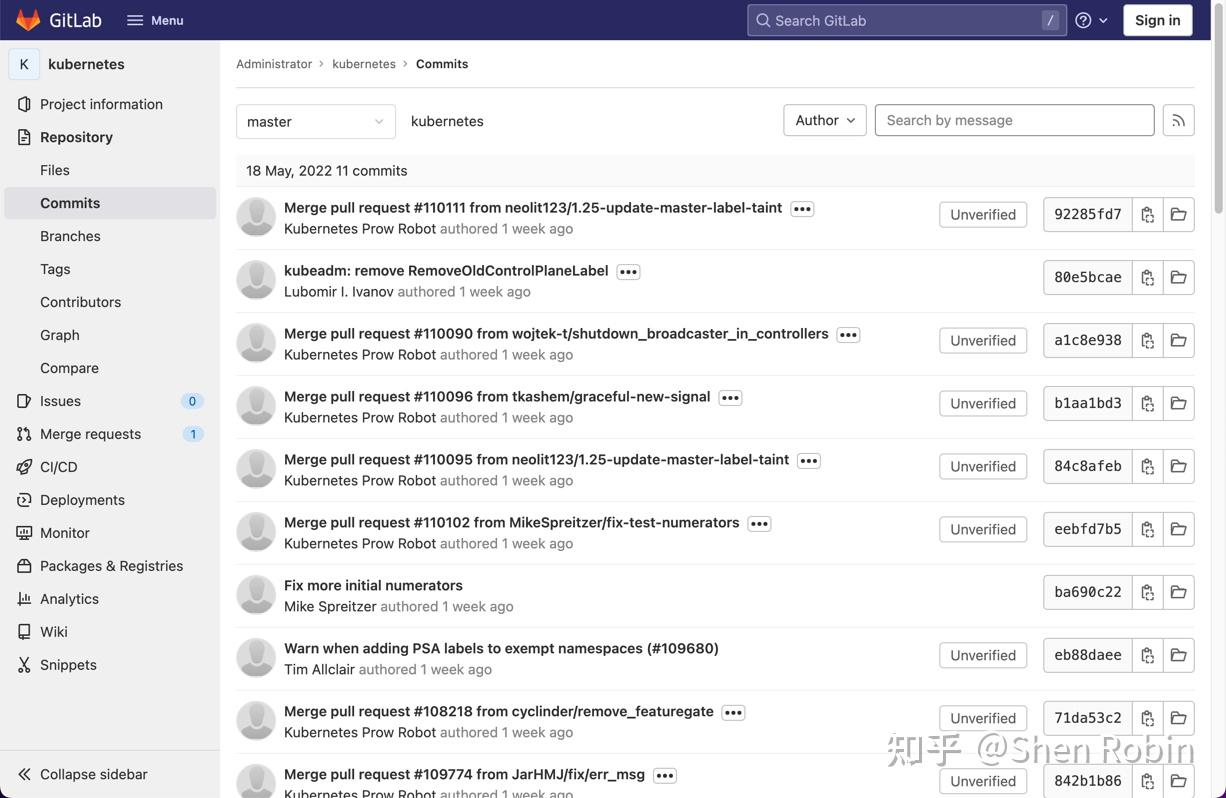Click the Search by message field
This screenshot has width=1226, height=798.
coord(1014,118)
